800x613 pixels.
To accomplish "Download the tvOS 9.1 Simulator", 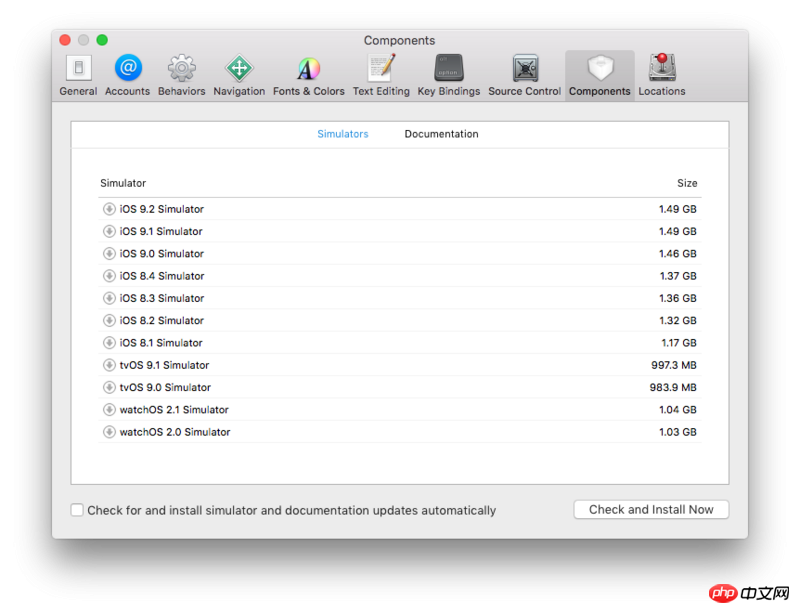I will click(109, 365).
